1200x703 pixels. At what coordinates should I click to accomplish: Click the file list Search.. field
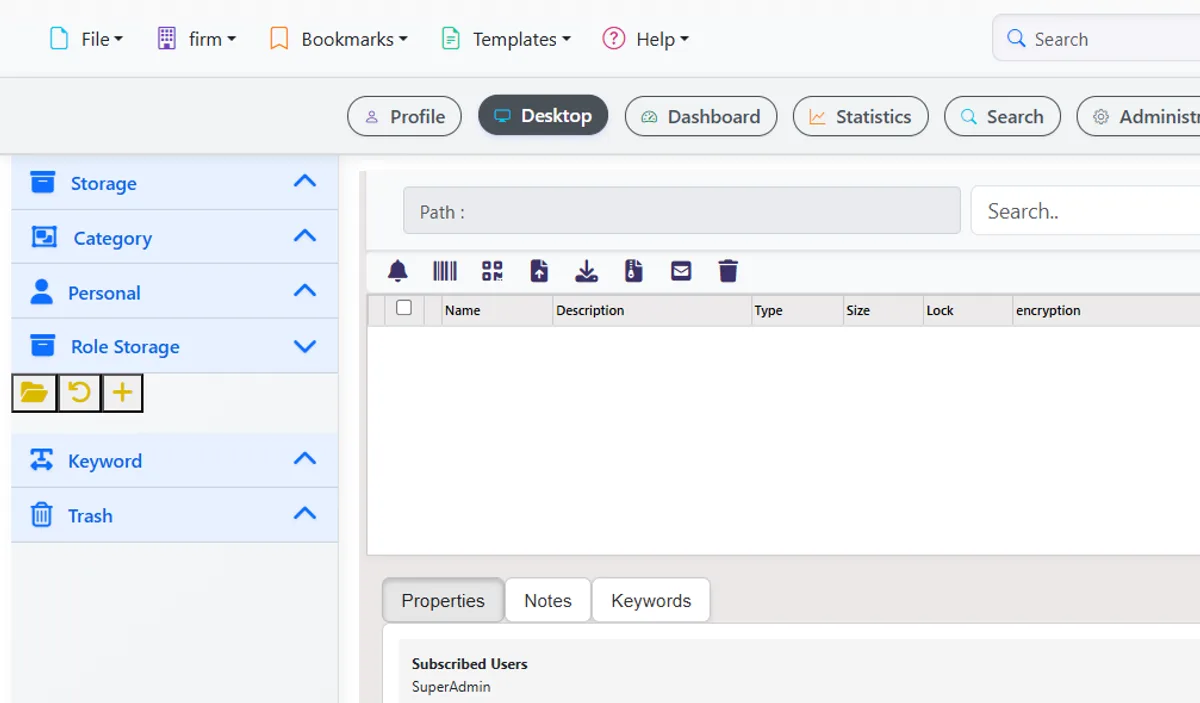coord(1085,211)
